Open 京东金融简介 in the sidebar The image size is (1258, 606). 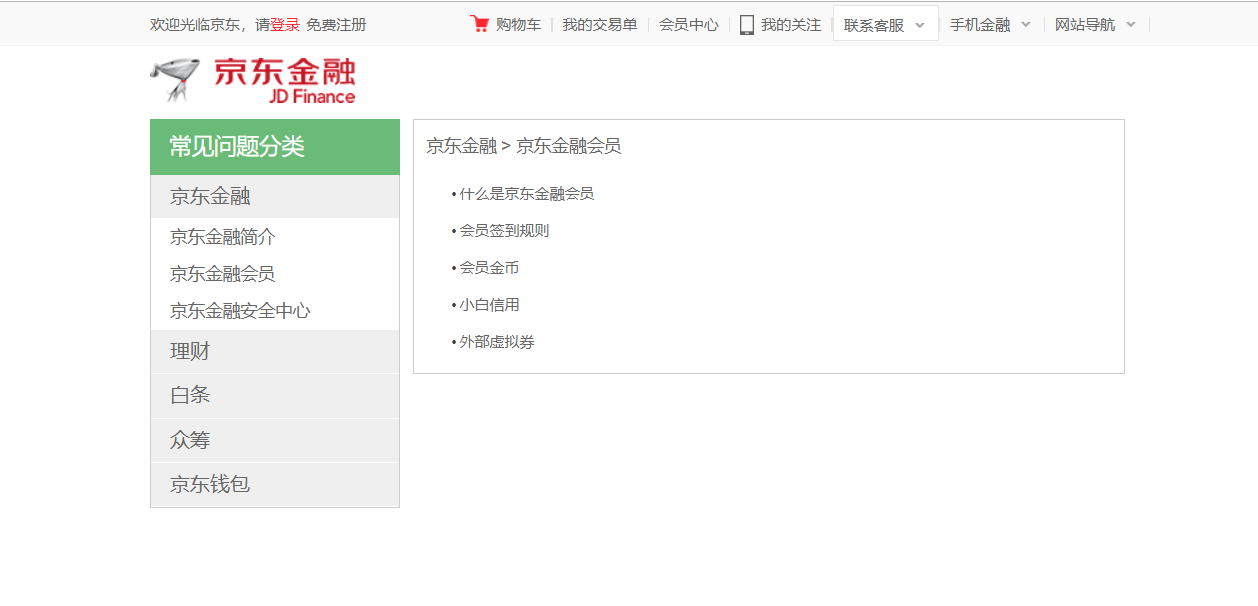pos(223,237)
